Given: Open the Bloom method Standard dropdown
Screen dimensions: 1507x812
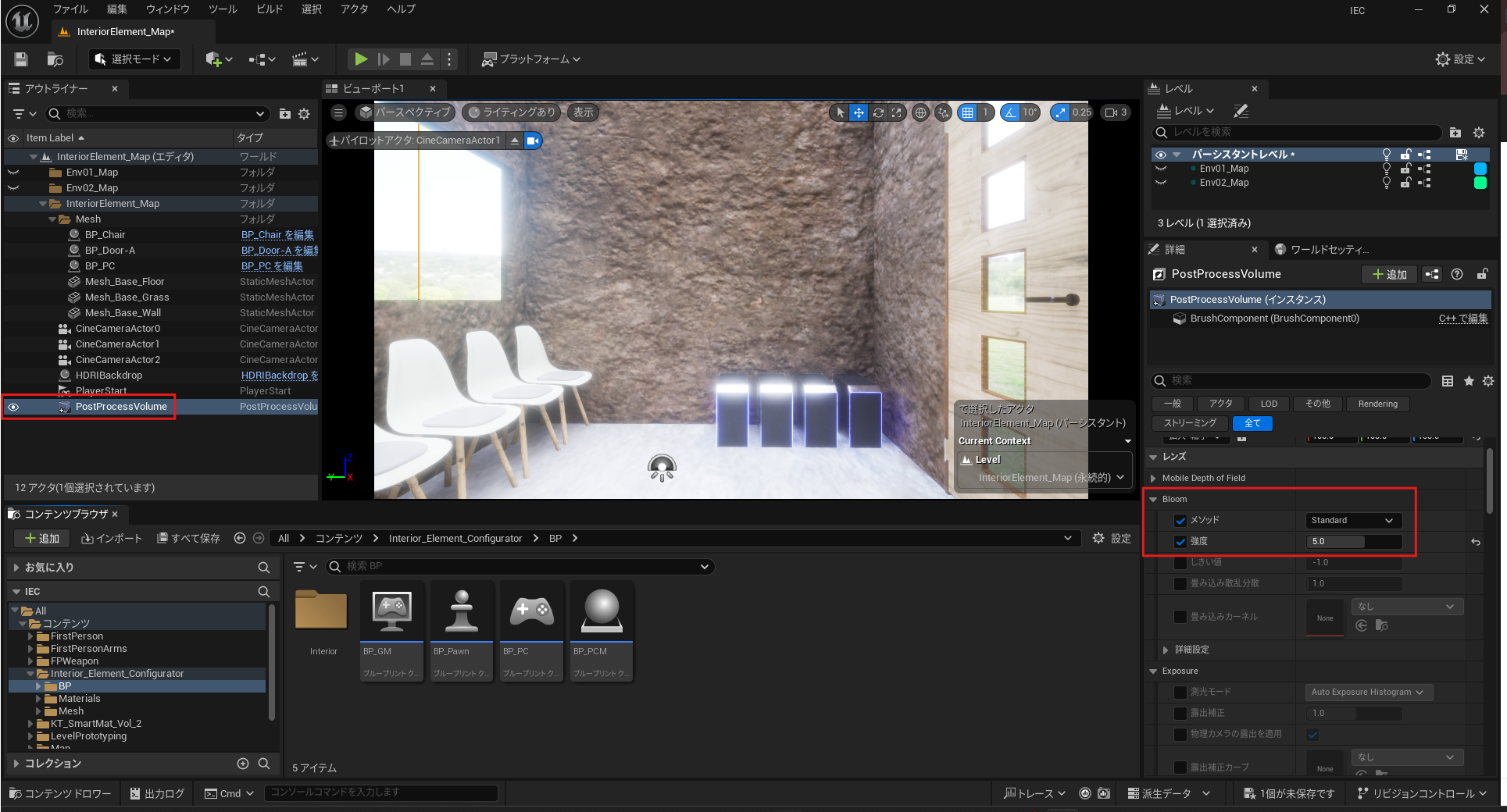Looking at the screenshot, I should click(1352, 521).
